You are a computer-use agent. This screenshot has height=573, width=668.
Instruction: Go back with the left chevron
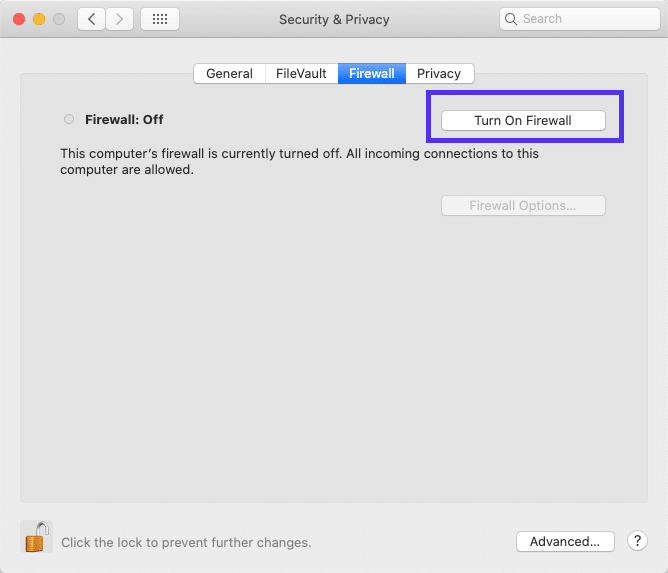(91, 19)
